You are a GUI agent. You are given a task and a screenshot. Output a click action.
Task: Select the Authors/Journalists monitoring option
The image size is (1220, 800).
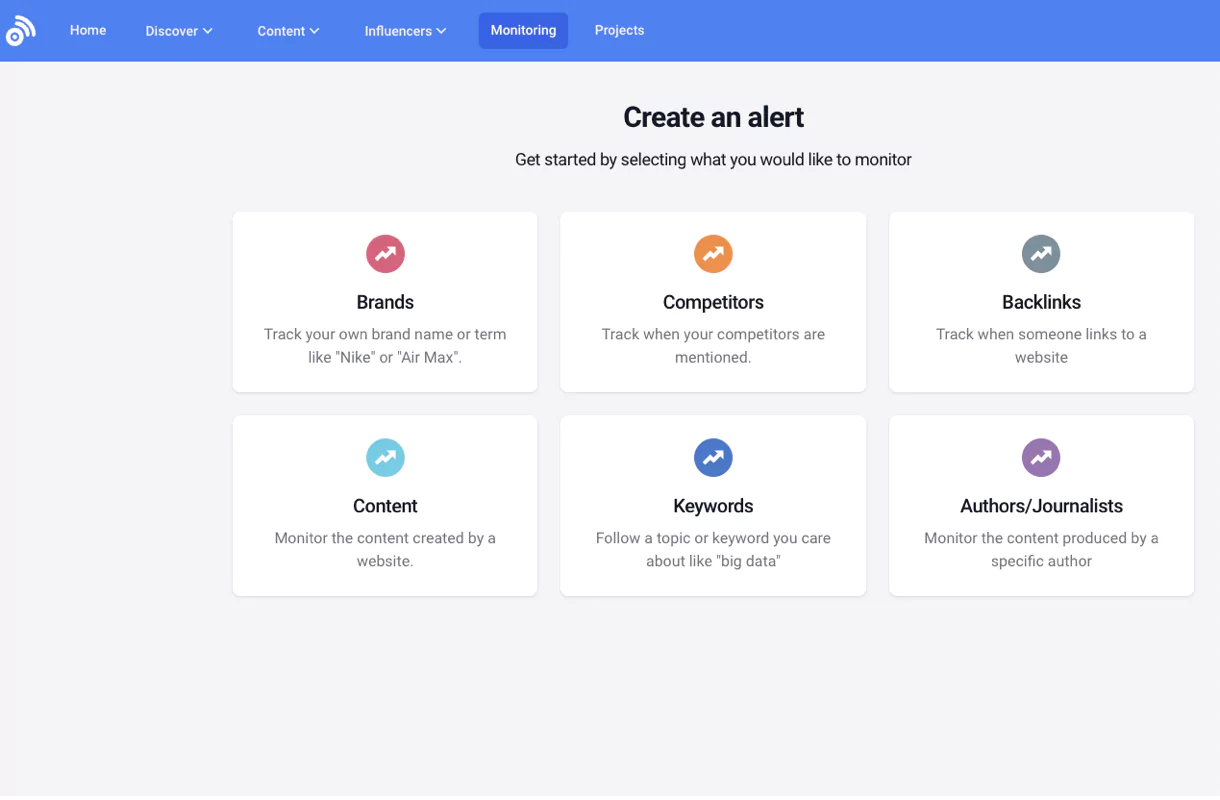[x=1041, y=505]
